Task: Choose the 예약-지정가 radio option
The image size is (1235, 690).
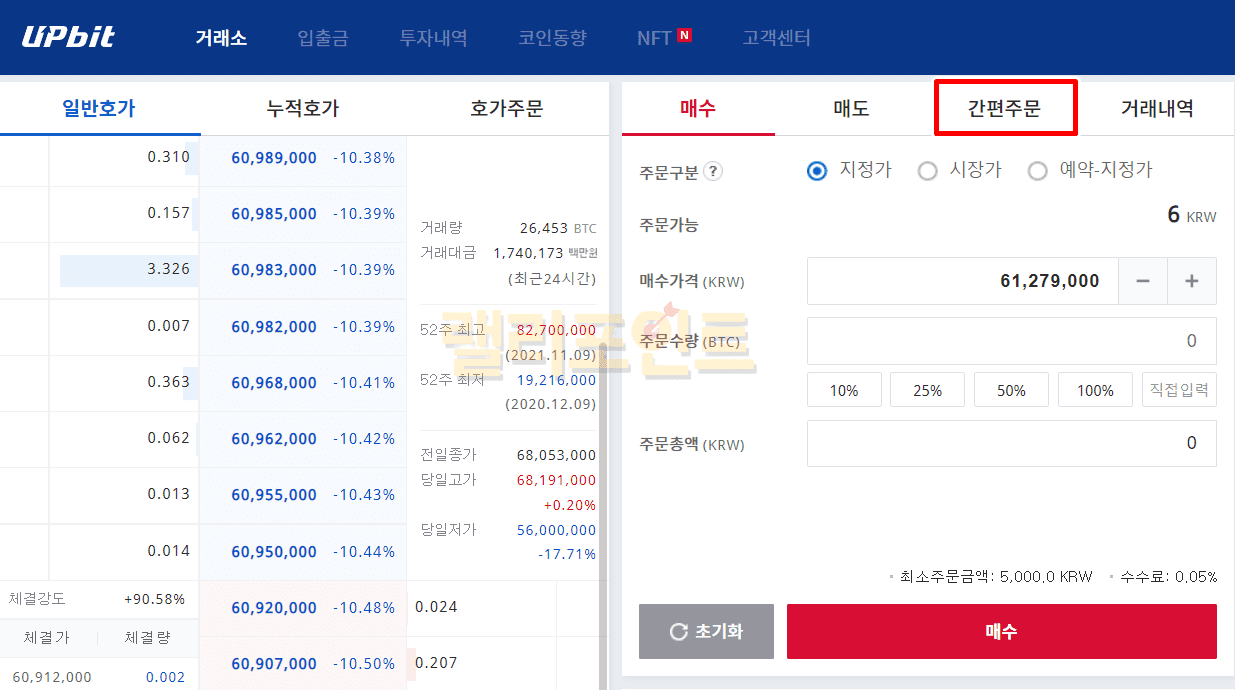Action: click(1038, 171)
